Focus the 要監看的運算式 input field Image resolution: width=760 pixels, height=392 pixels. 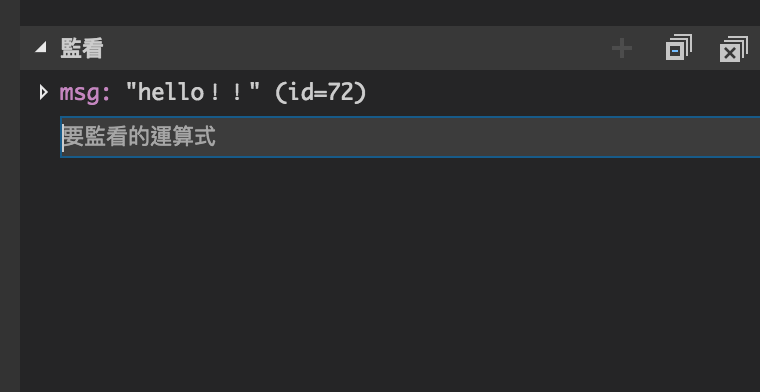click(410, 137)
